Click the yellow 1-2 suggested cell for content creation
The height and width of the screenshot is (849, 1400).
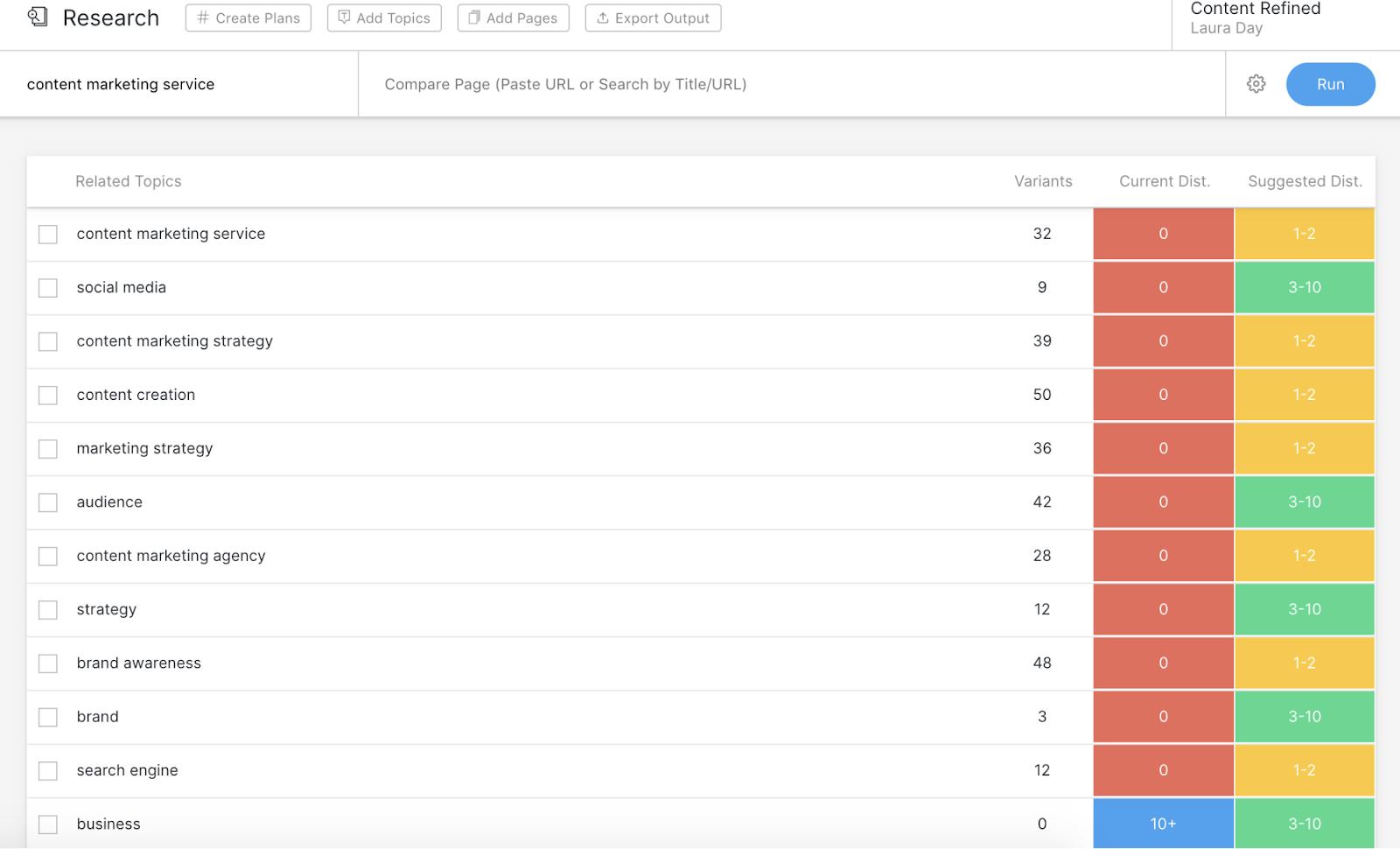[1305, 395]
